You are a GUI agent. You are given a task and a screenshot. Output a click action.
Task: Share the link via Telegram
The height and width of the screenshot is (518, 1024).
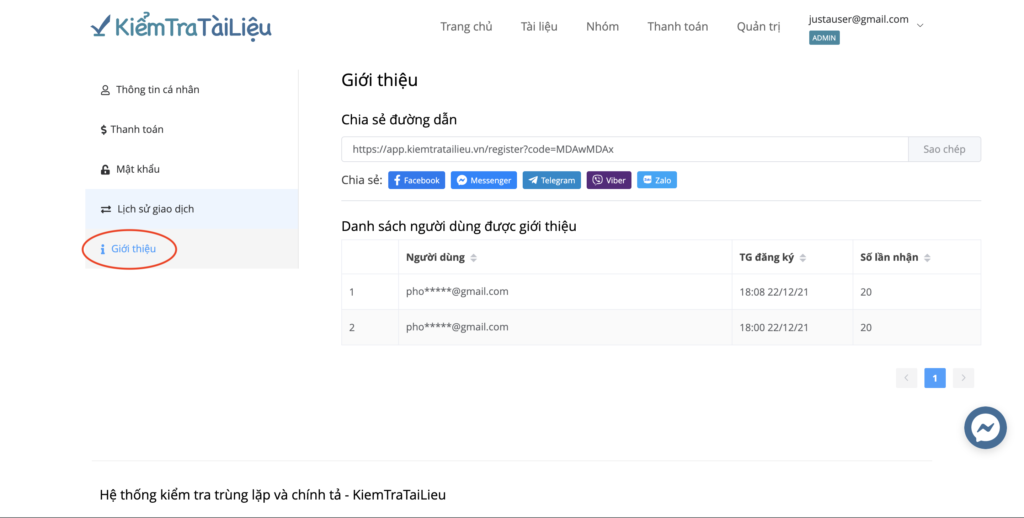pyautogui.click(x=552, y=180)
